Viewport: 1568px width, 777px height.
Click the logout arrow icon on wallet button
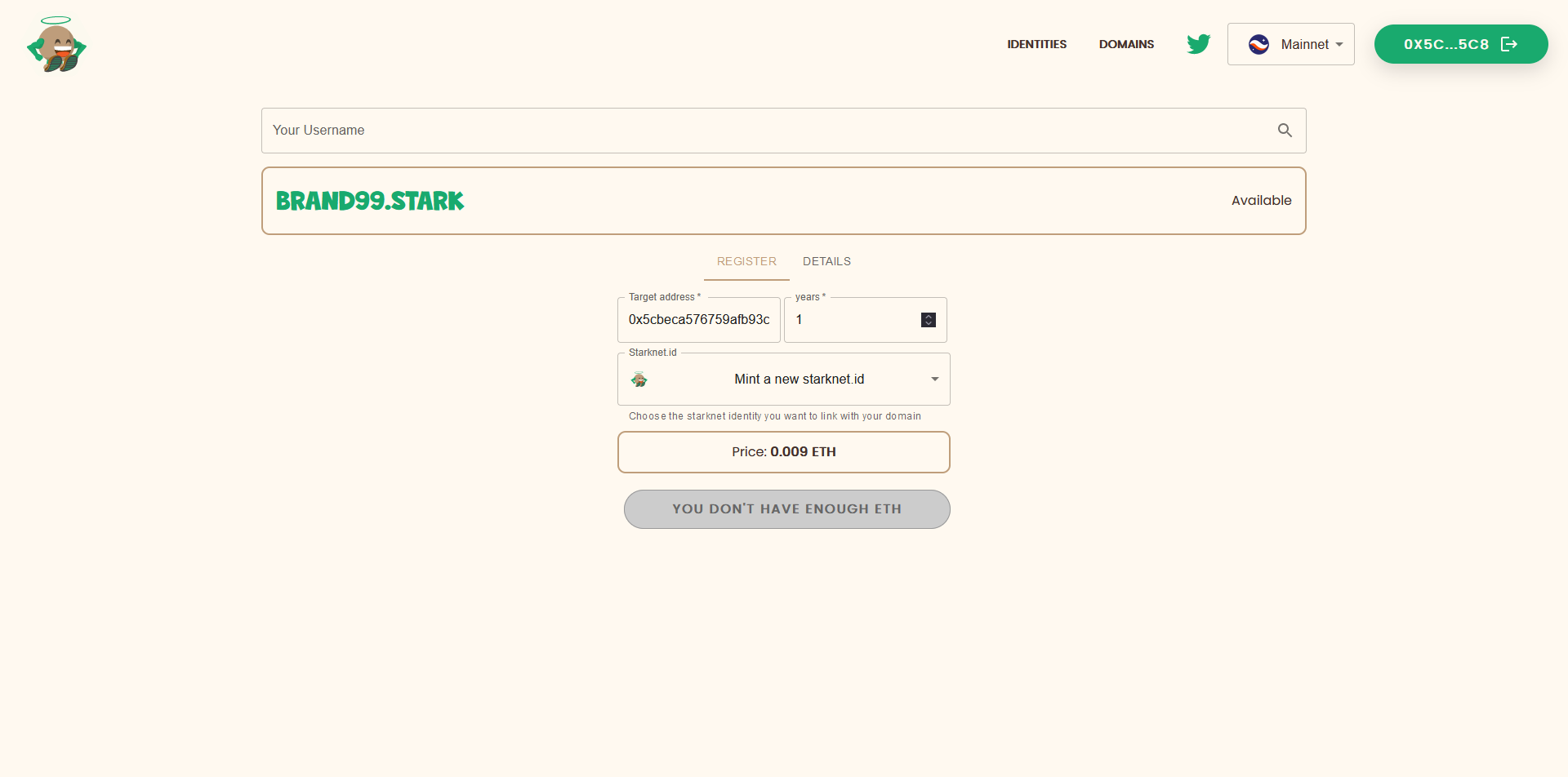coord(1509,44)
